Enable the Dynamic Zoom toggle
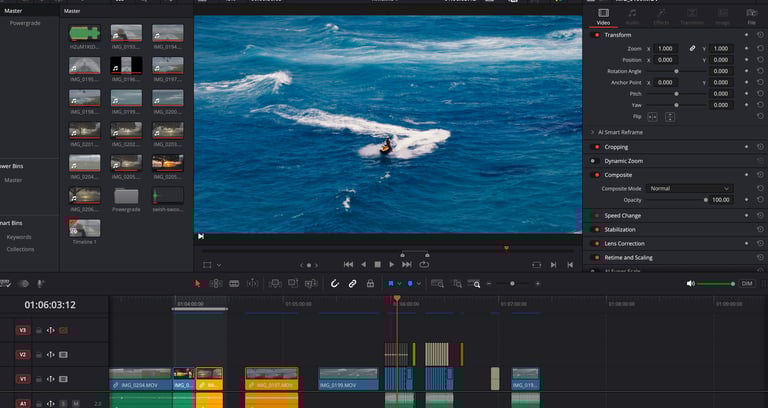Image resolution: width=768 pixels, height=408 pixels. 595,161
